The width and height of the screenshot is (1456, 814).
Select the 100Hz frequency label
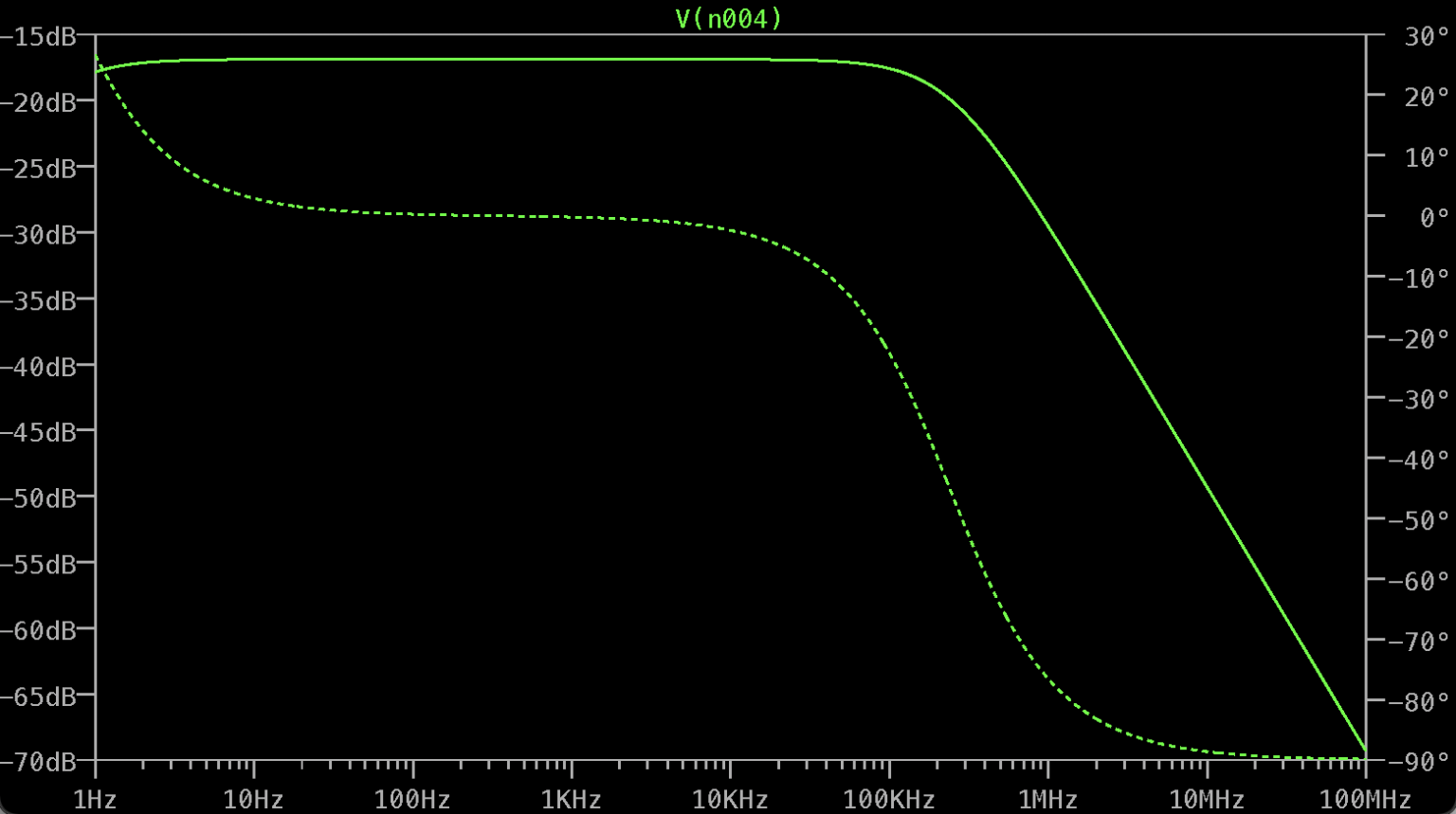click(x=411, y=799)
